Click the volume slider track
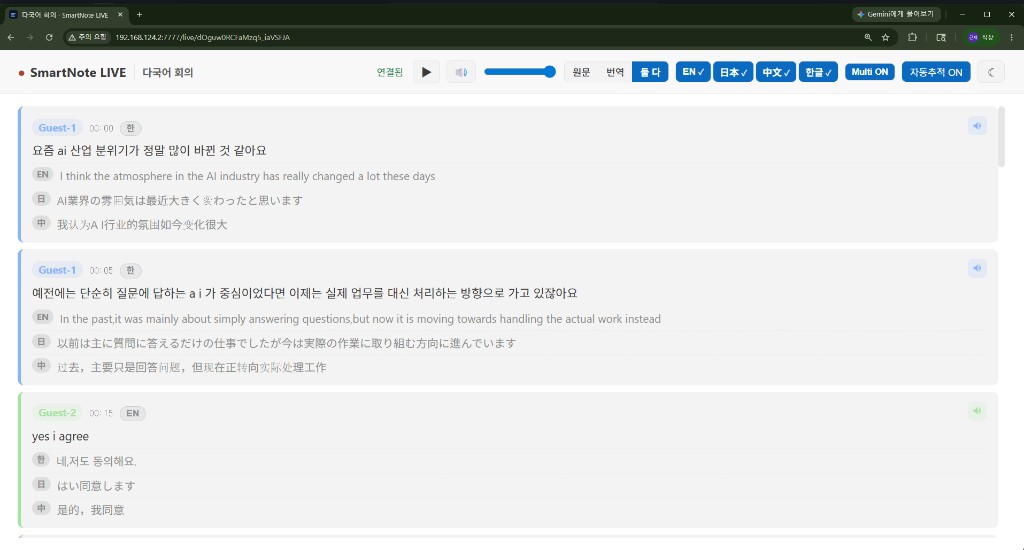Viewport: 1024px width, 550px height. pyautogui.click(x=519, y=72)
